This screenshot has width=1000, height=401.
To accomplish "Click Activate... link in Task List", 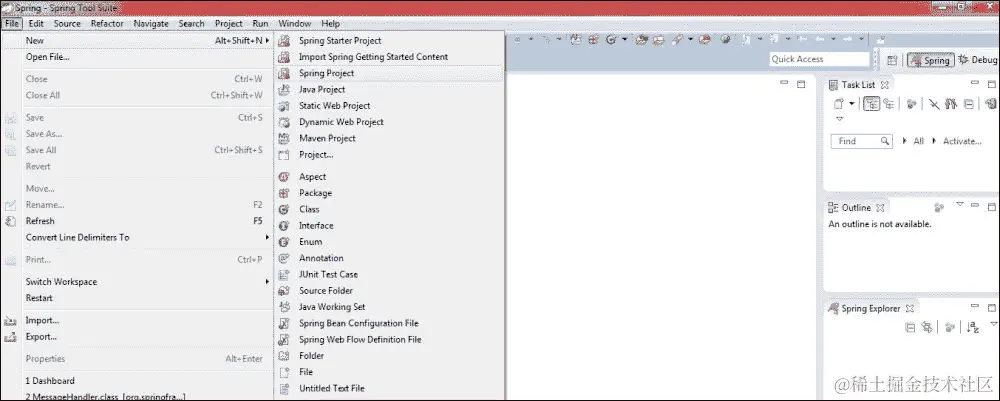I will coord(962,142).
